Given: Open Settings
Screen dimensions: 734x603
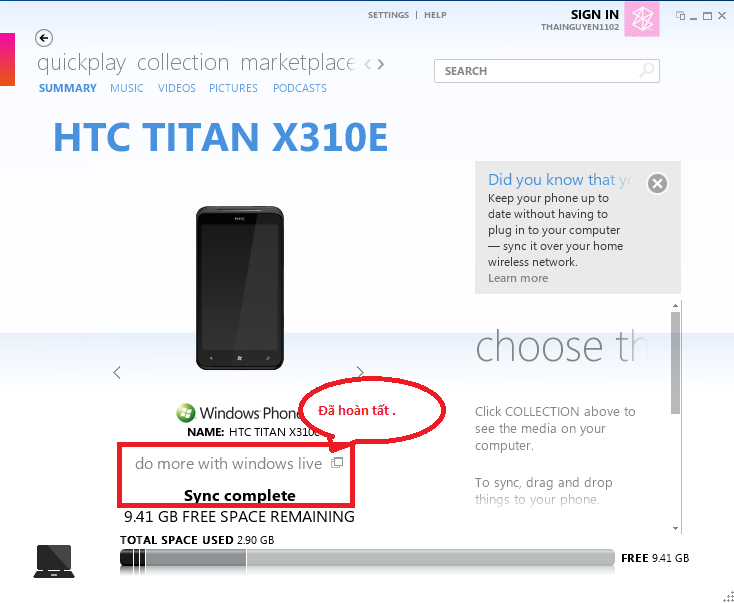Looking at the screenshot, I should point(388,15).
